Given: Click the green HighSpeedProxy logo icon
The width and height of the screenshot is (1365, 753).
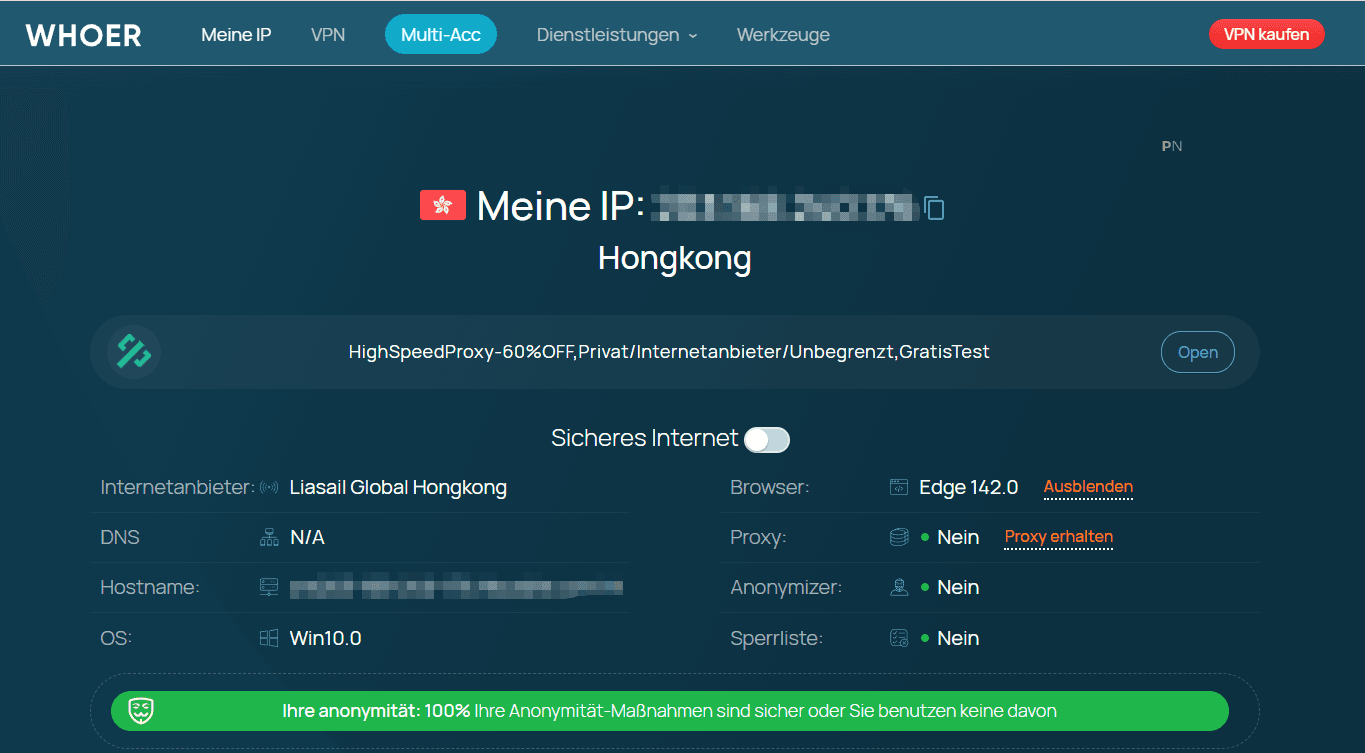Looking at the screenshot, I should point(134,352).
